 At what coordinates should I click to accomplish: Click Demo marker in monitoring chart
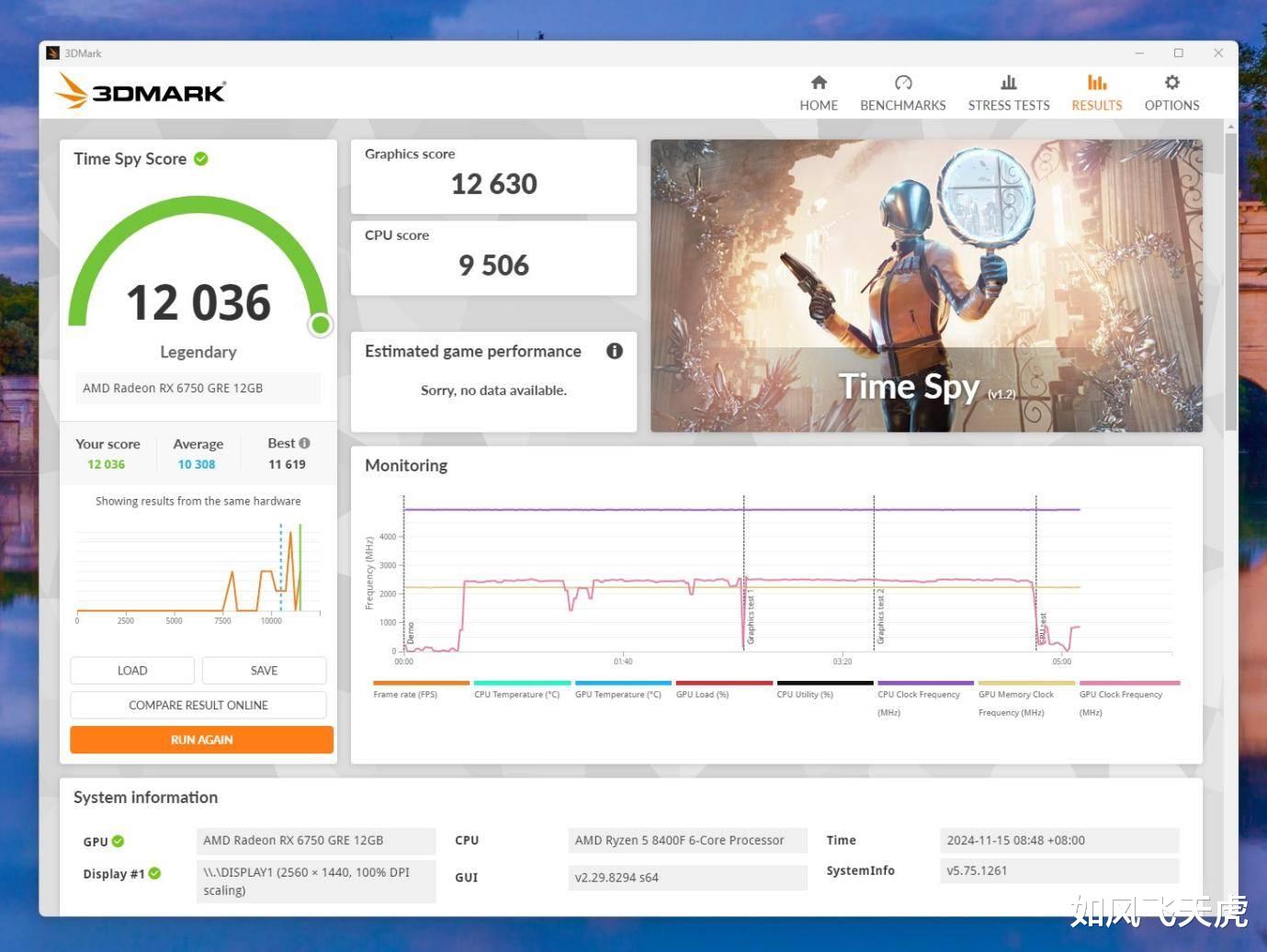(x=411, y=633)
